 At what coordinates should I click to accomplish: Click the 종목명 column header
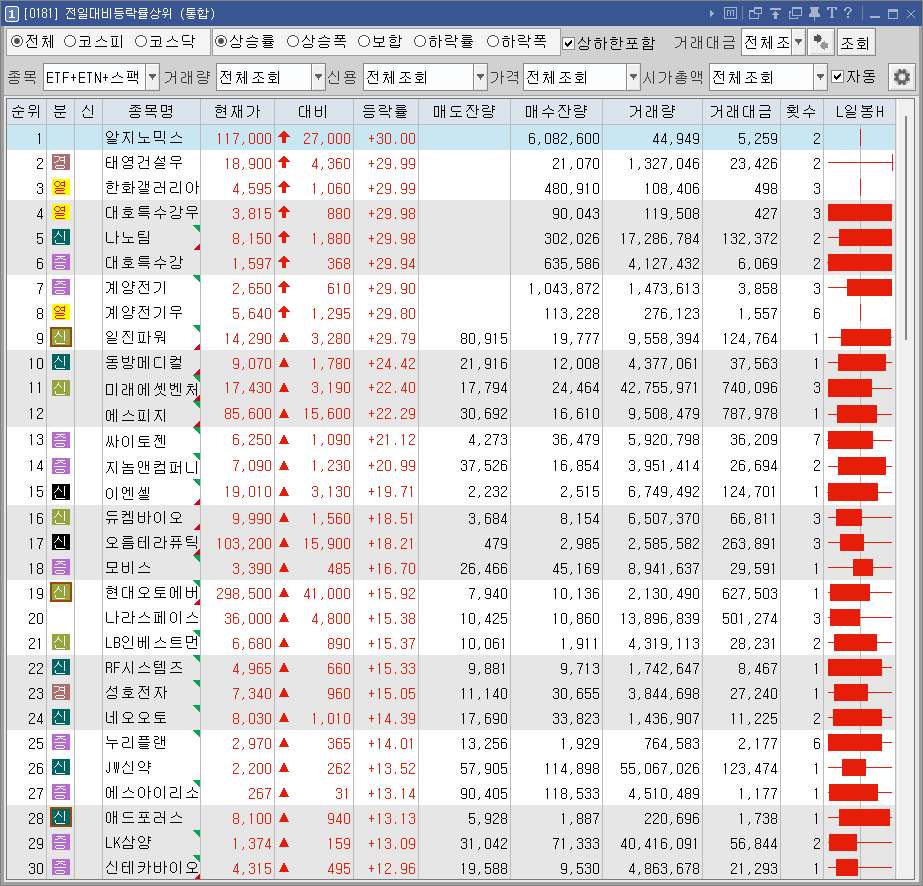(x=151, y=111)
